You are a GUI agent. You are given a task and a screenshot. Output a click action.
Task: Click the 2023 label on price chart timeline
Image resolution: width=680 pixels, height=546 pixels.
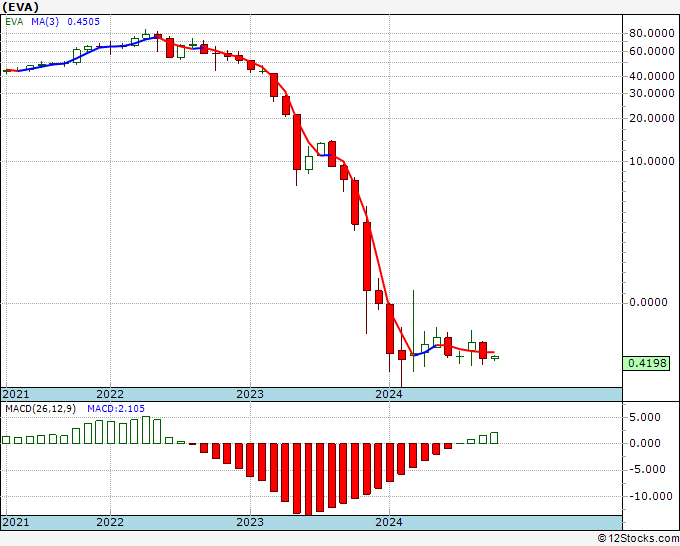250,394
